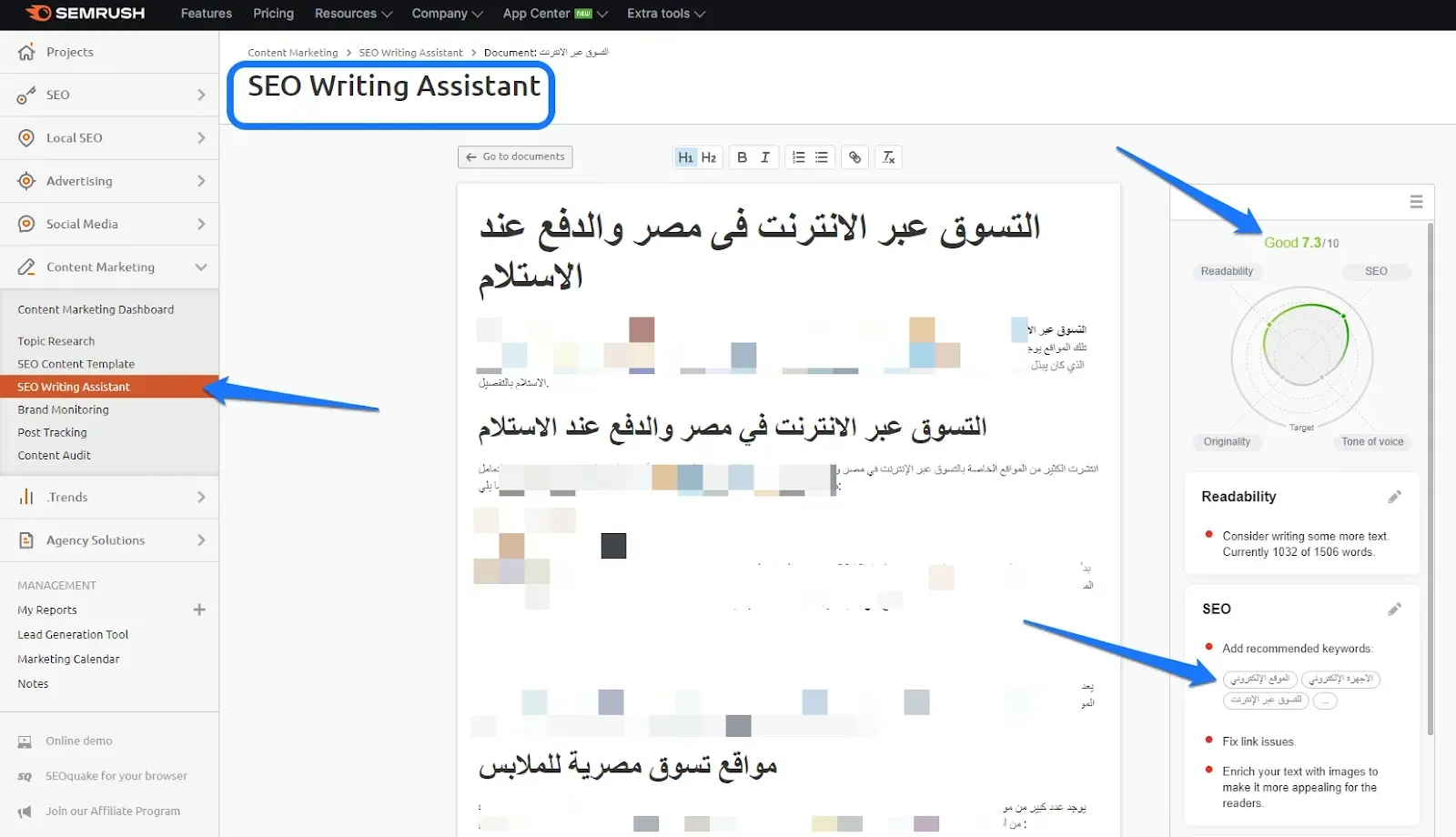Expand the Agency Solutions section

(x=201, y=540)
